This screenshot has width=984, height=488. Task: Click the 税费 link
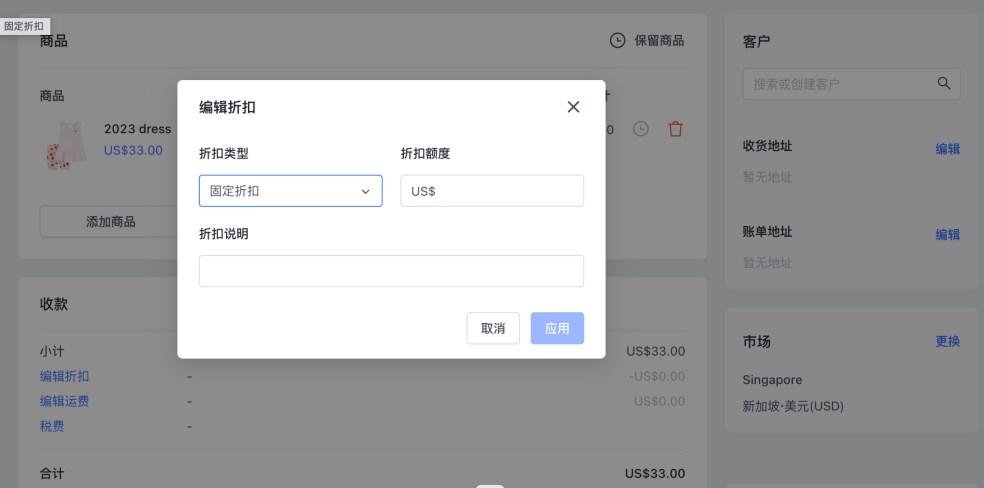click(x=52, y=427)
